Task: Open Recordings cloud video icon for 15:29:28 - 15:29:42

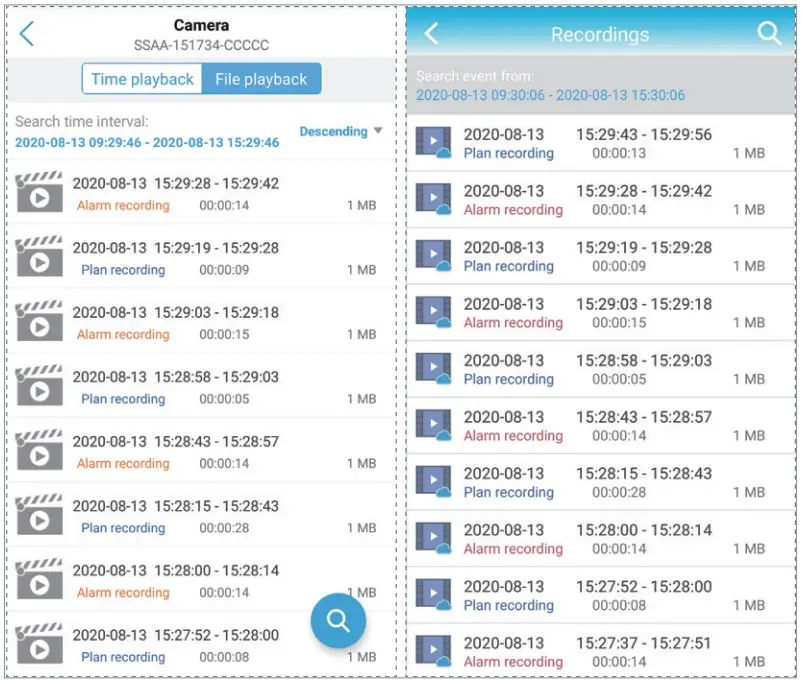Action: point(433,199)
